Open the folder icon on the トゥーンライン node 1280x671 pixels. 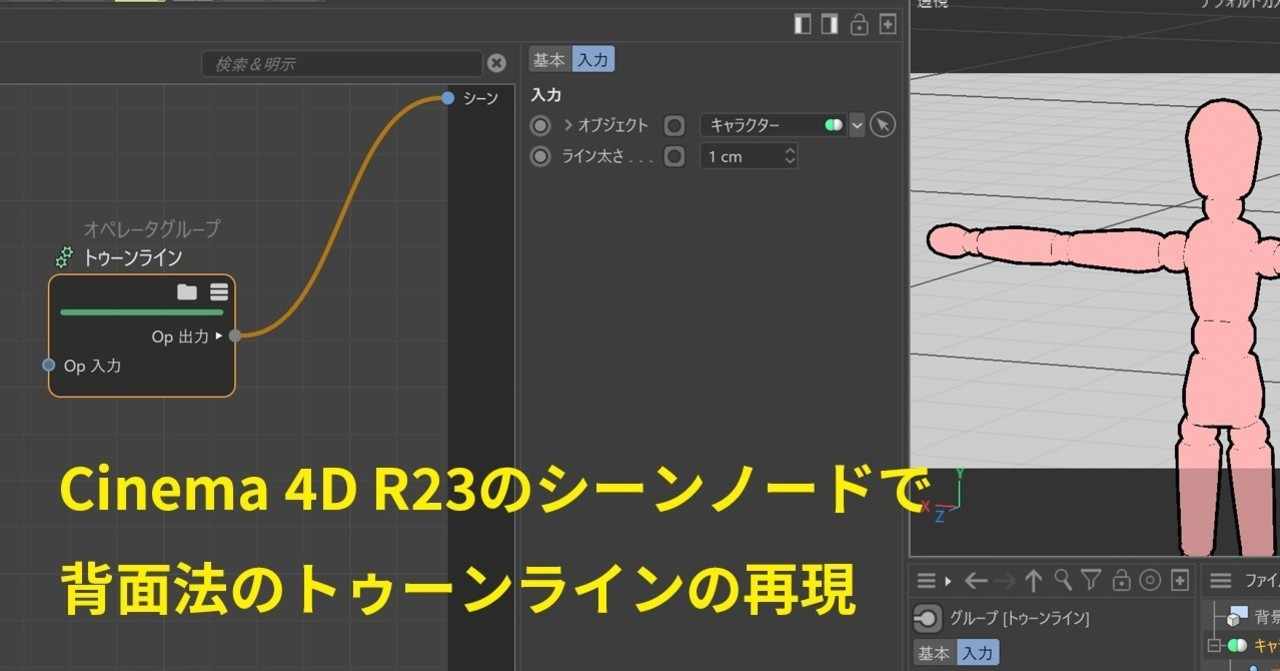coord(187,292)
